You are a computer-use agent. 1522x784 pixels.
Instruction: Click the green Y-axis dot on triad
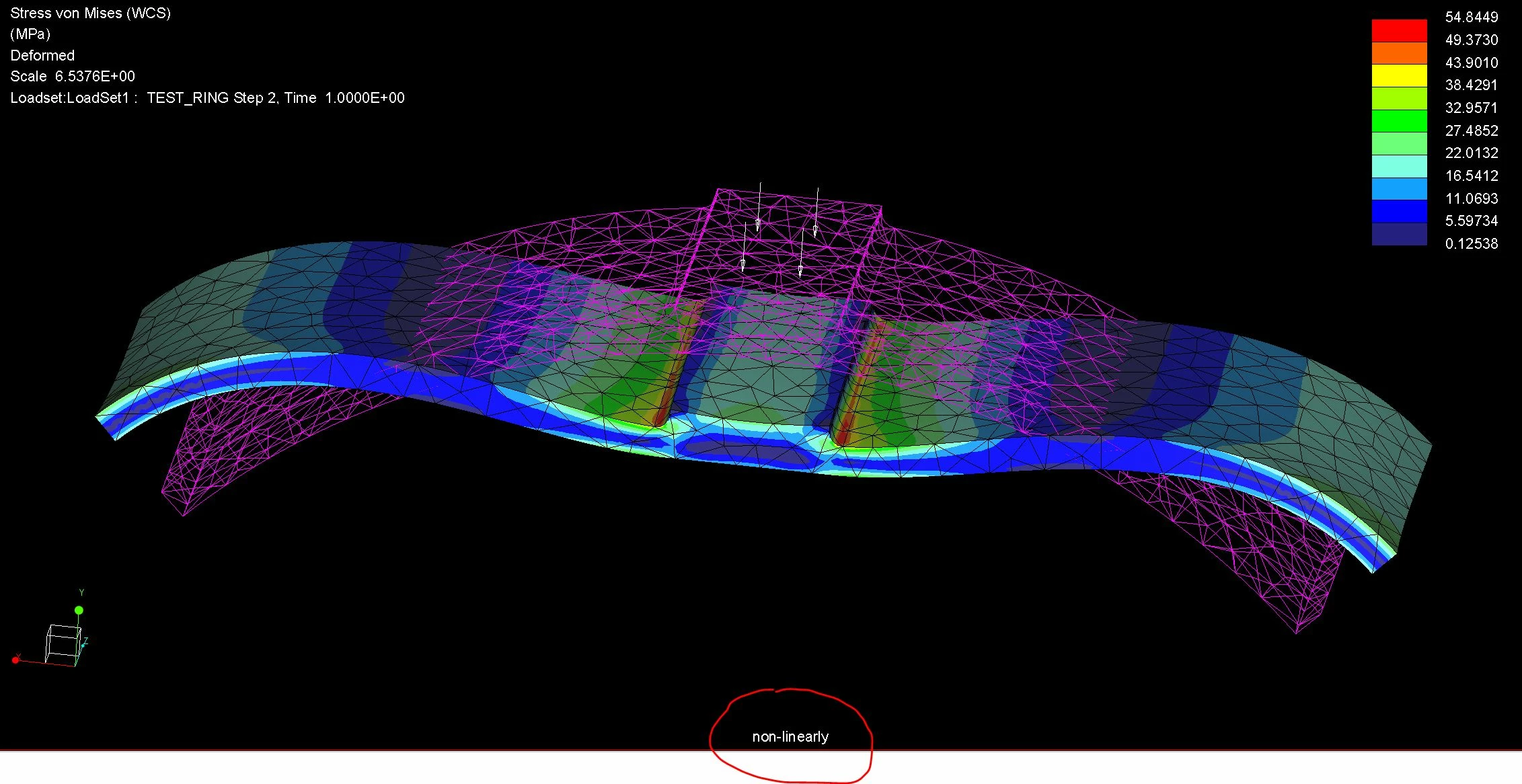[x=79, y=611]
